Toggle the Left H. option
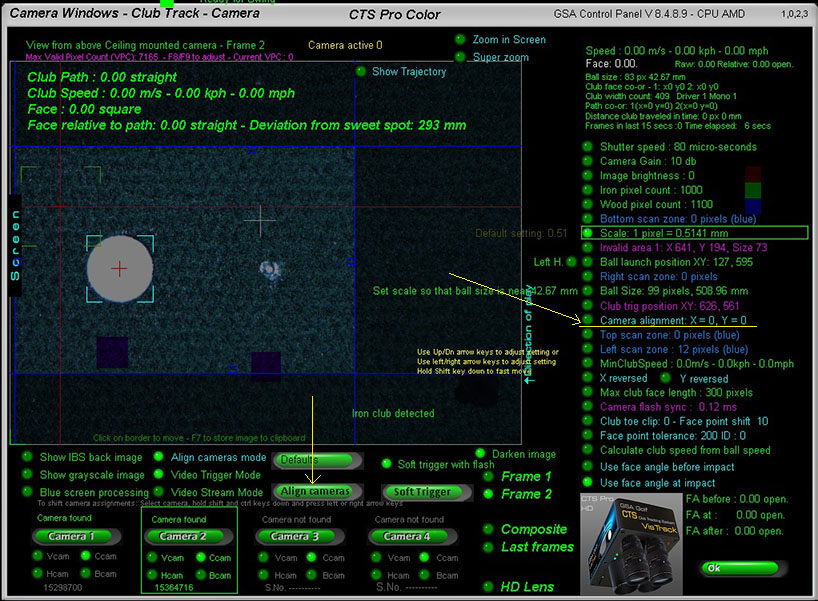Image resolution: width=818 pixels, height=601 pixels. click(x=571, y=262)
